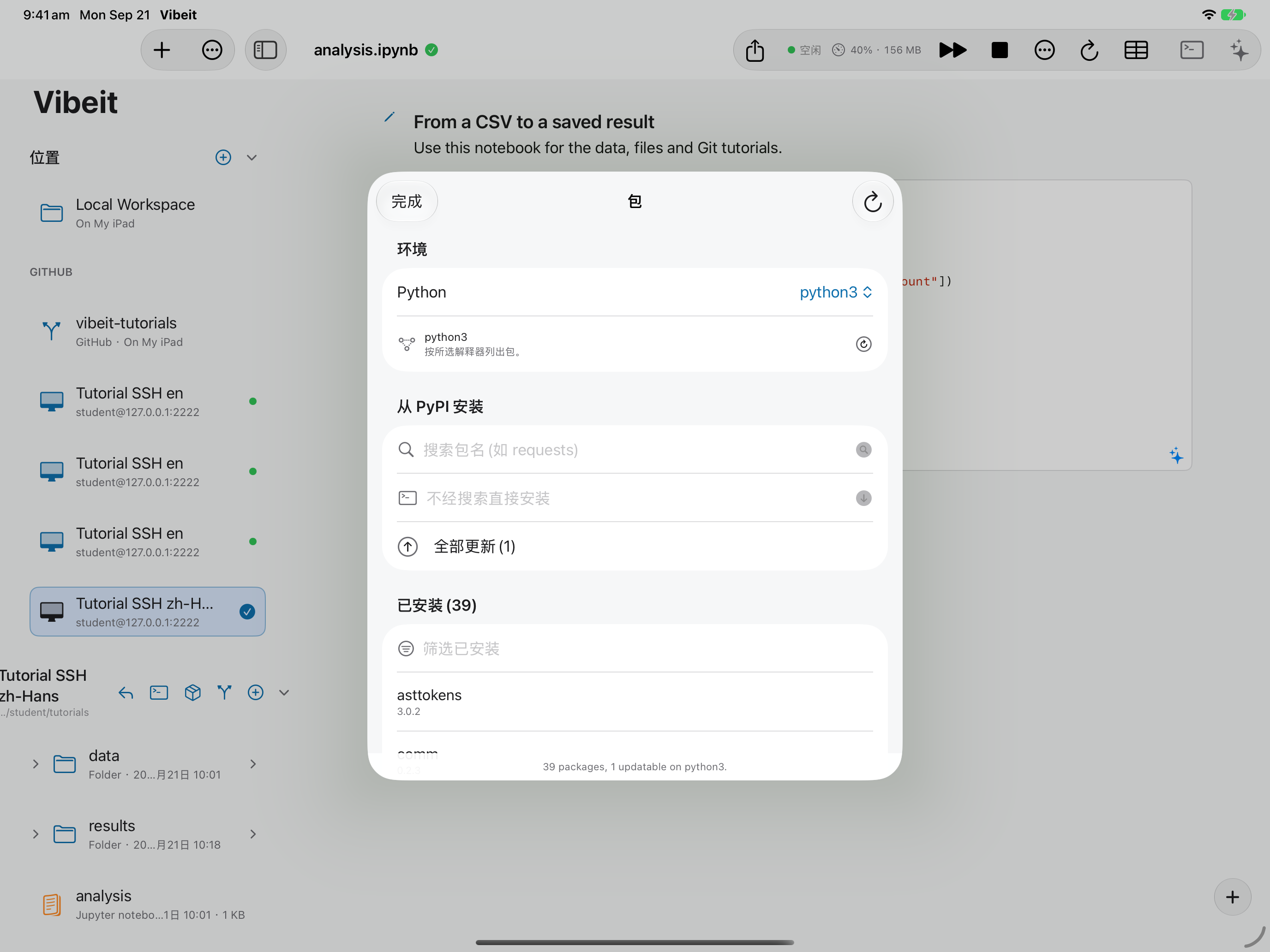The height and width of the screenshot is (952, 1270).
Task: Click the gray search submit icon in PyPI search
Action: 863,449
